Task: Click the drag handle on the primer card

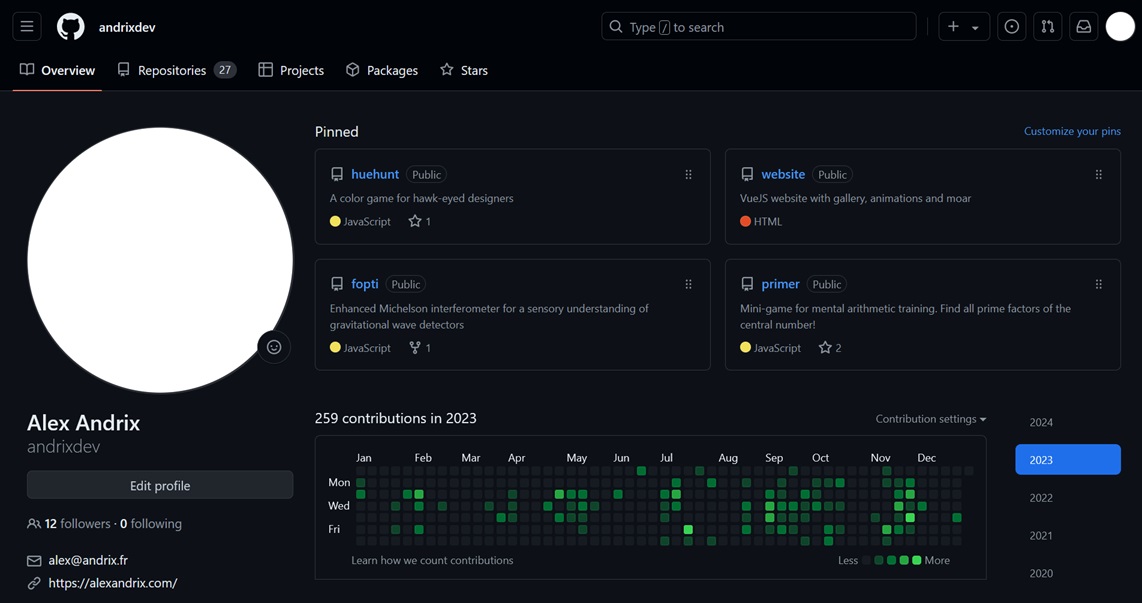Action: (x=1098, y=284)
